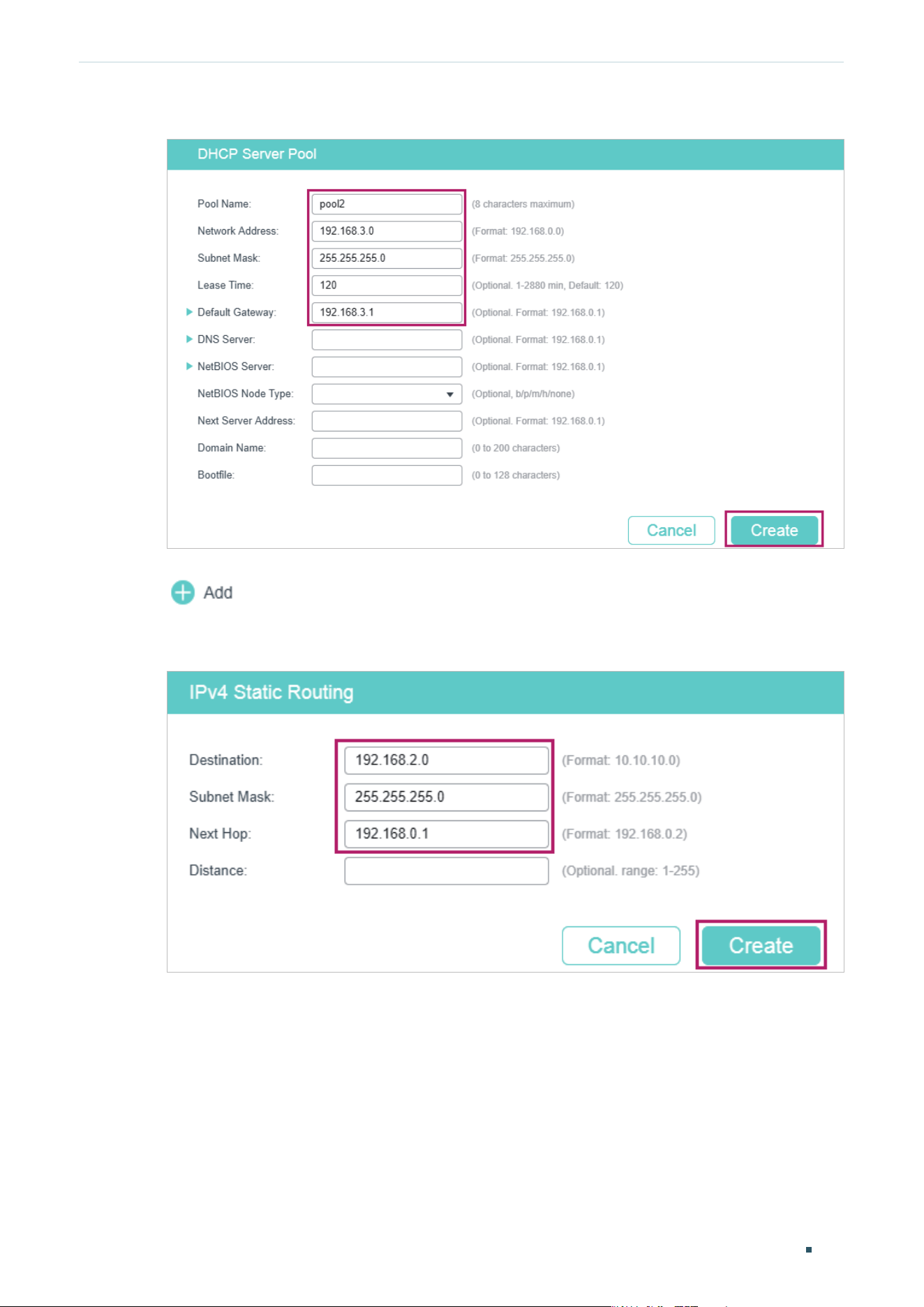Select the Next Server Address field
Screen dimensions: 924x1307
pyautogui.click(x=387, y=421)
